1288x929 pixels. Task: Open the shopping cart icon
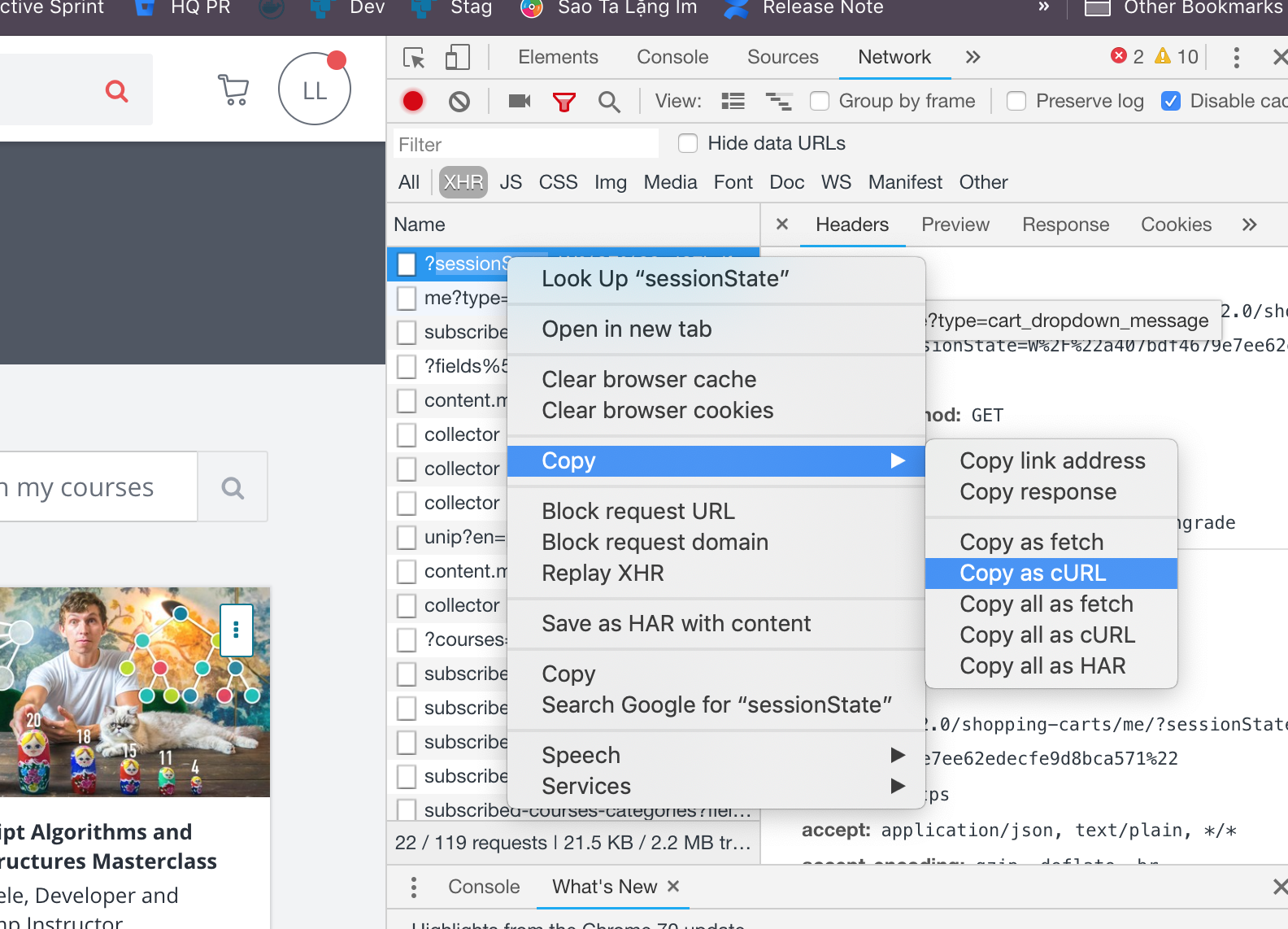click(233, 89)
